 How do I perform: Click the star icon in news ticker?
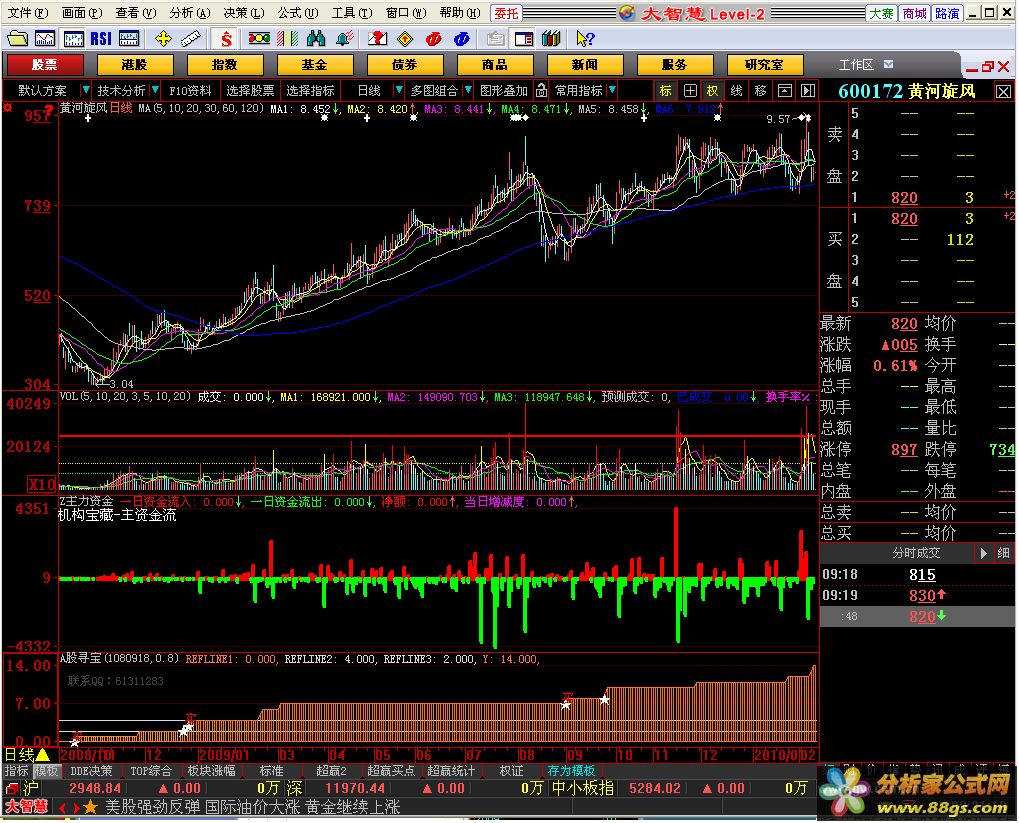pos(90,807)
